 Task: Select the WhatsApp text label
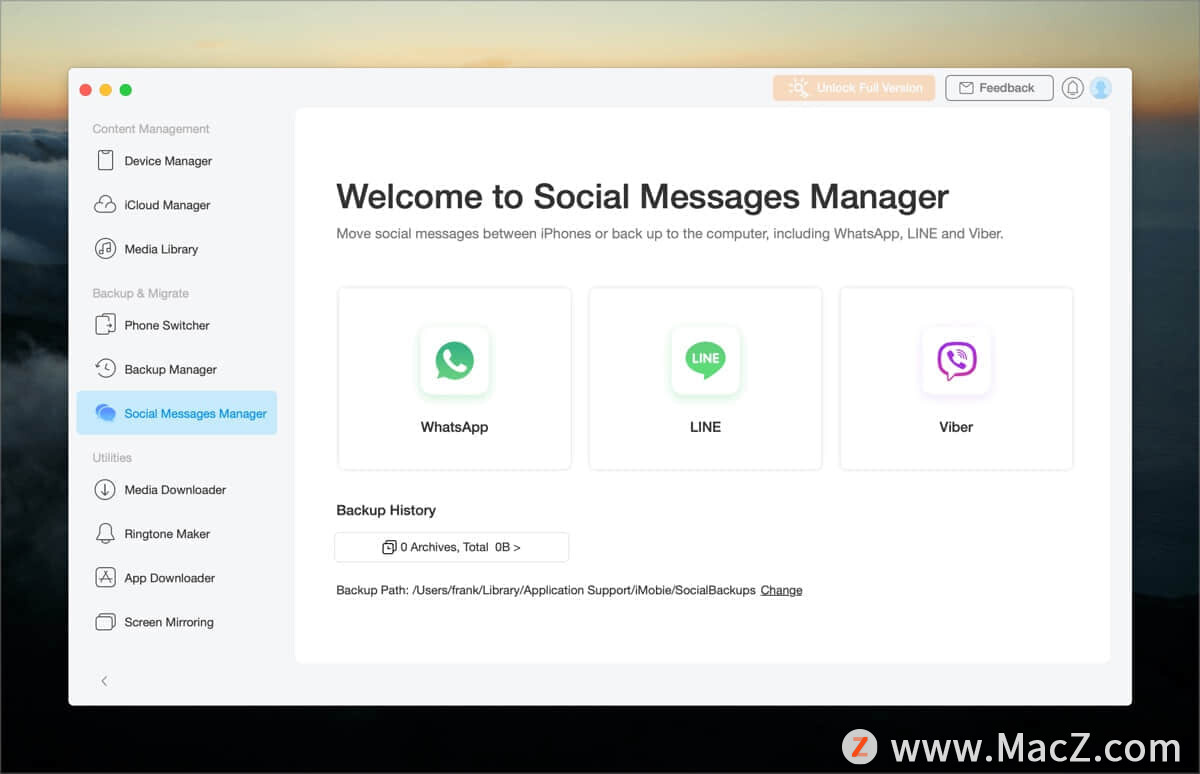click(455, 427)
